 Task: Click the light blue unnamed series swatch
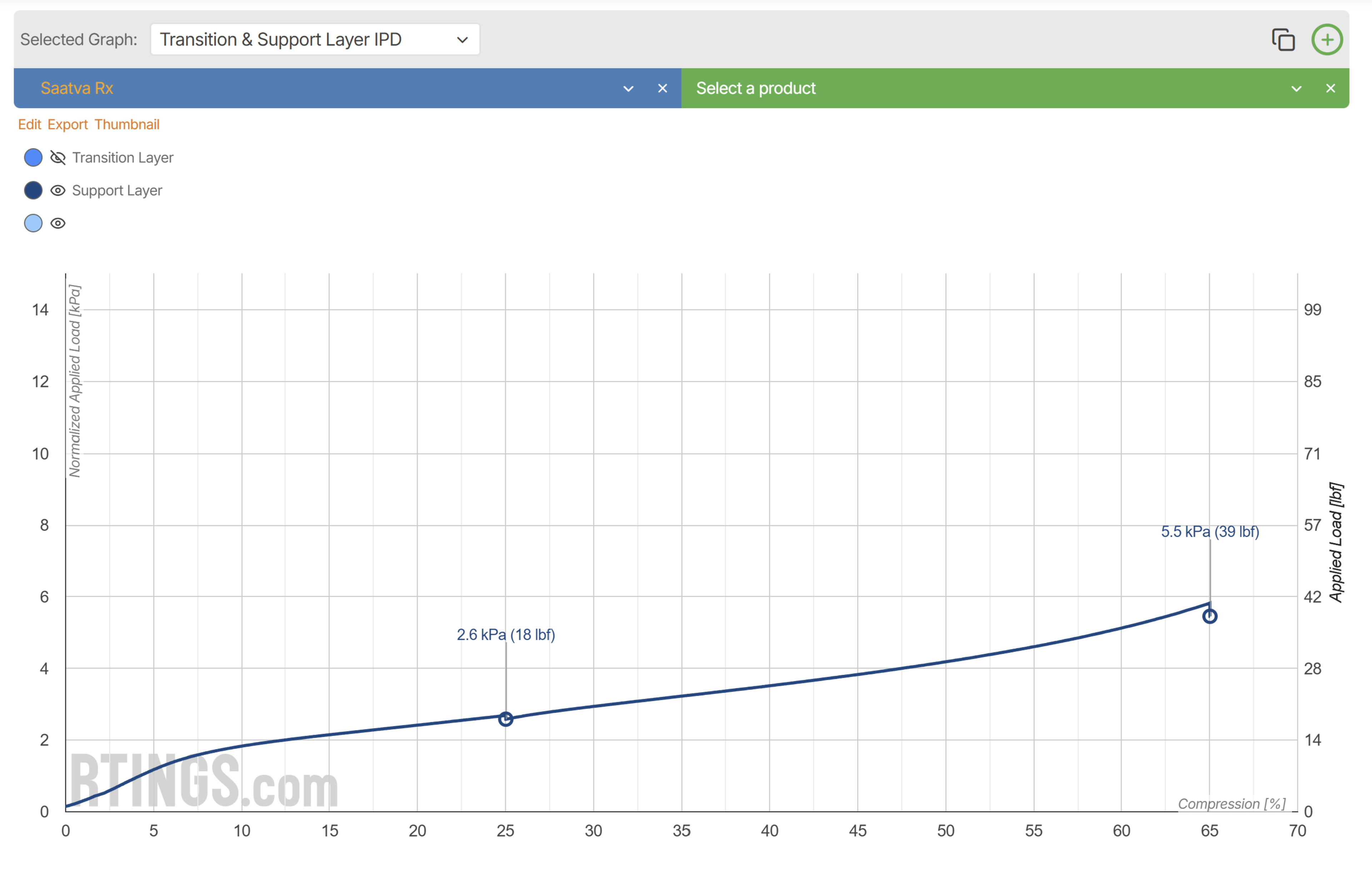(x=33, y=223)
